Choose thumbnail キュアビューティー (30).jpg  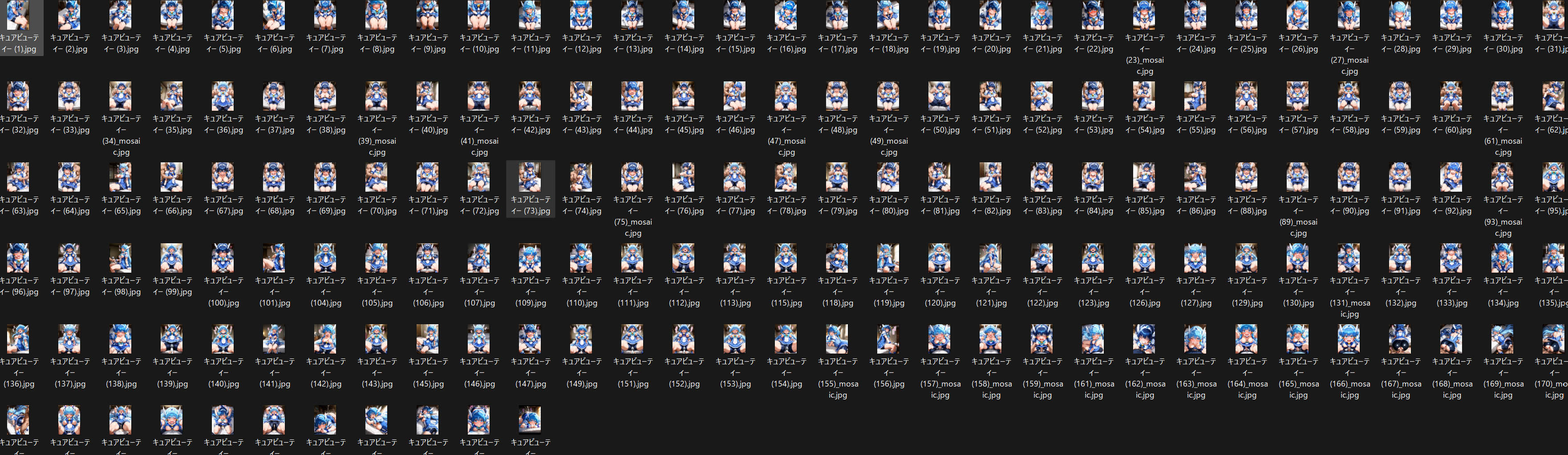(x=1501, y=15)
